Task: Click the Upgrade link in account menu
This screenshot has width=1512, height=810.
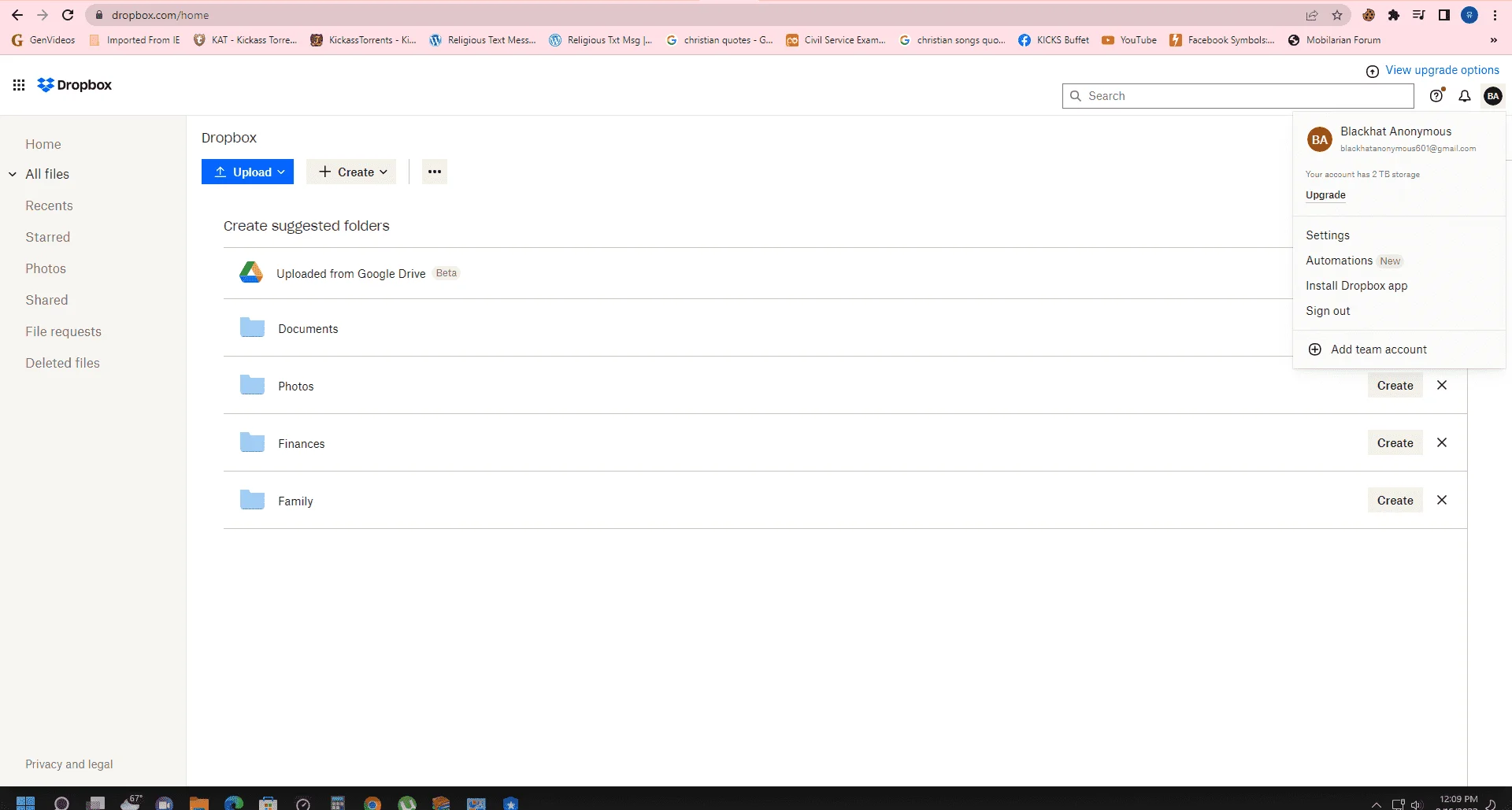Action: click(x=1325, y=195)
